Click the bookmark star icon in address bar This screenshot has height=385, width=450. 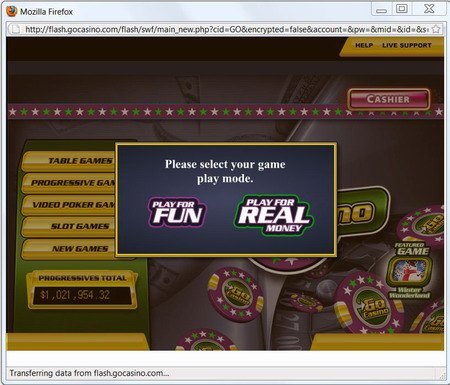coord(436,29)
